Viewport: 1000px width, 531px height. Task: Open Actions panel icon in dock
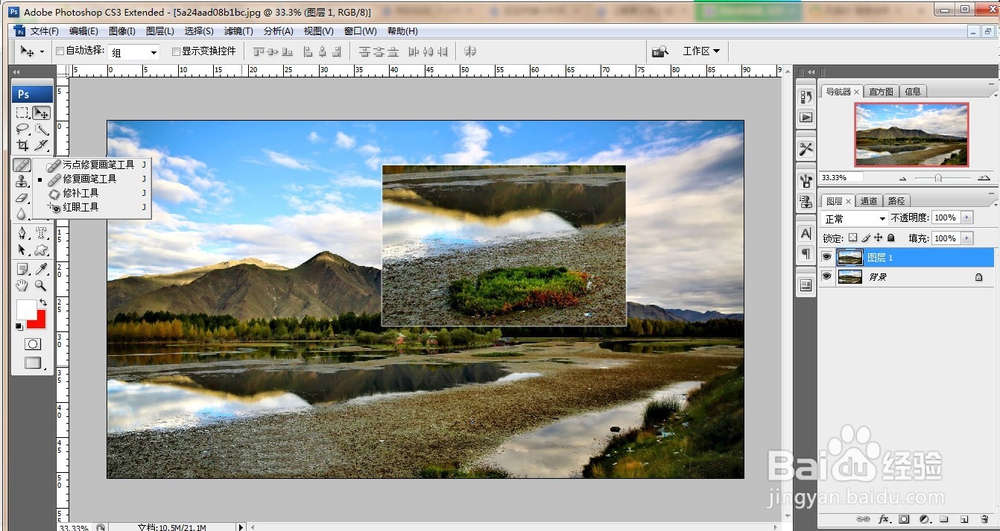pos(805,117)
